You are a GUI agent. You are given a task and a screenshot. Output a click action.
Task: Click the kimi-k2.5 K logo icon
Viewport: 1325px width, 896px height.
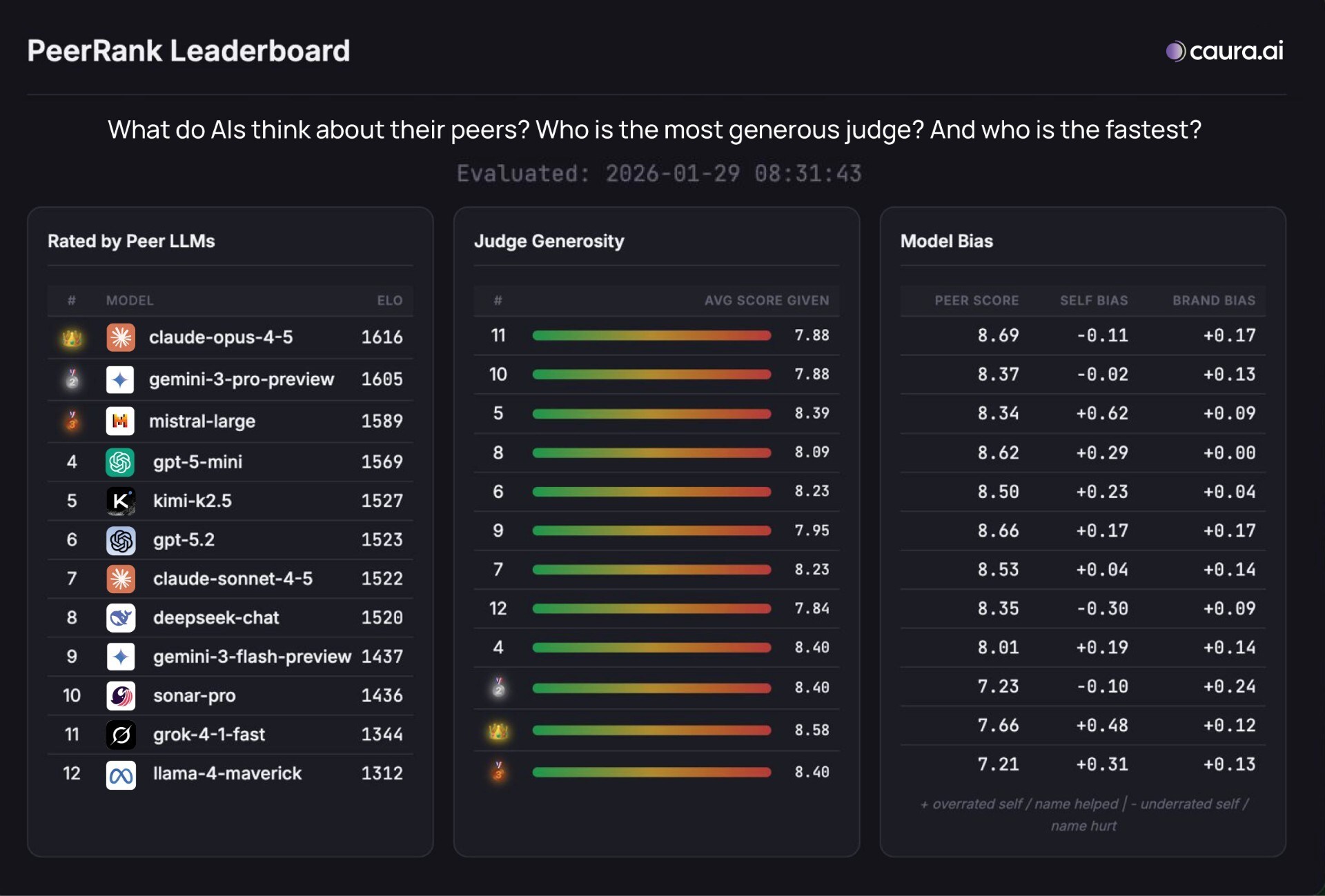pyautogui.click(x=121, y=501)
